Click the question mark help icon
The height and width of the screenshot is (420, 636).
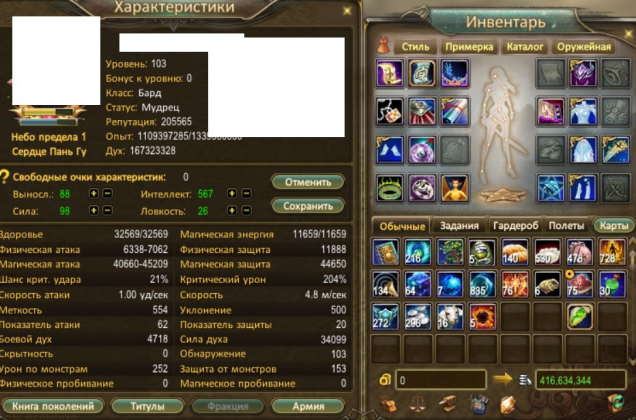4,177
